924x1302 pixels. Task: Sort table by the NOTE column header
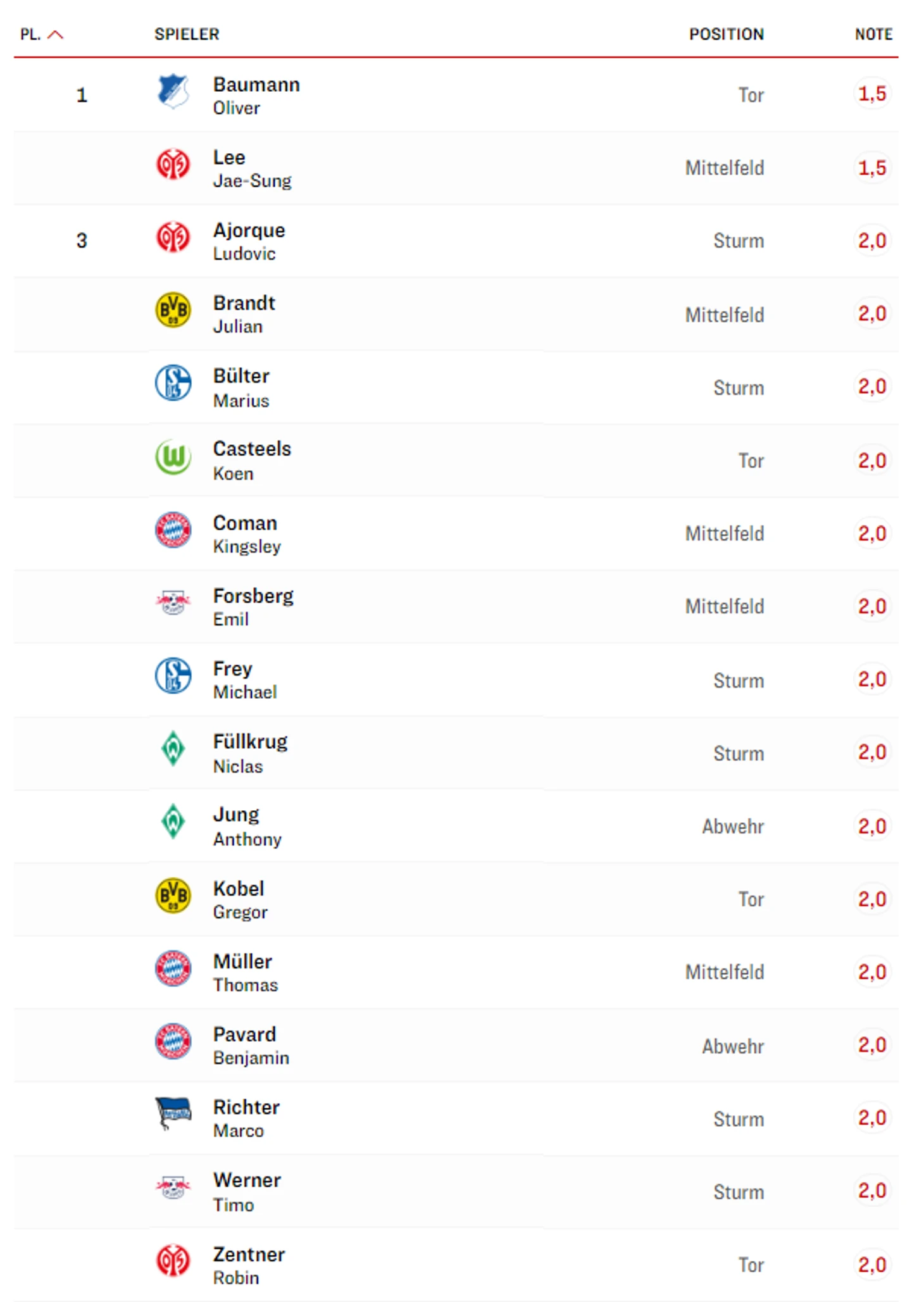(x=873, y=34)
